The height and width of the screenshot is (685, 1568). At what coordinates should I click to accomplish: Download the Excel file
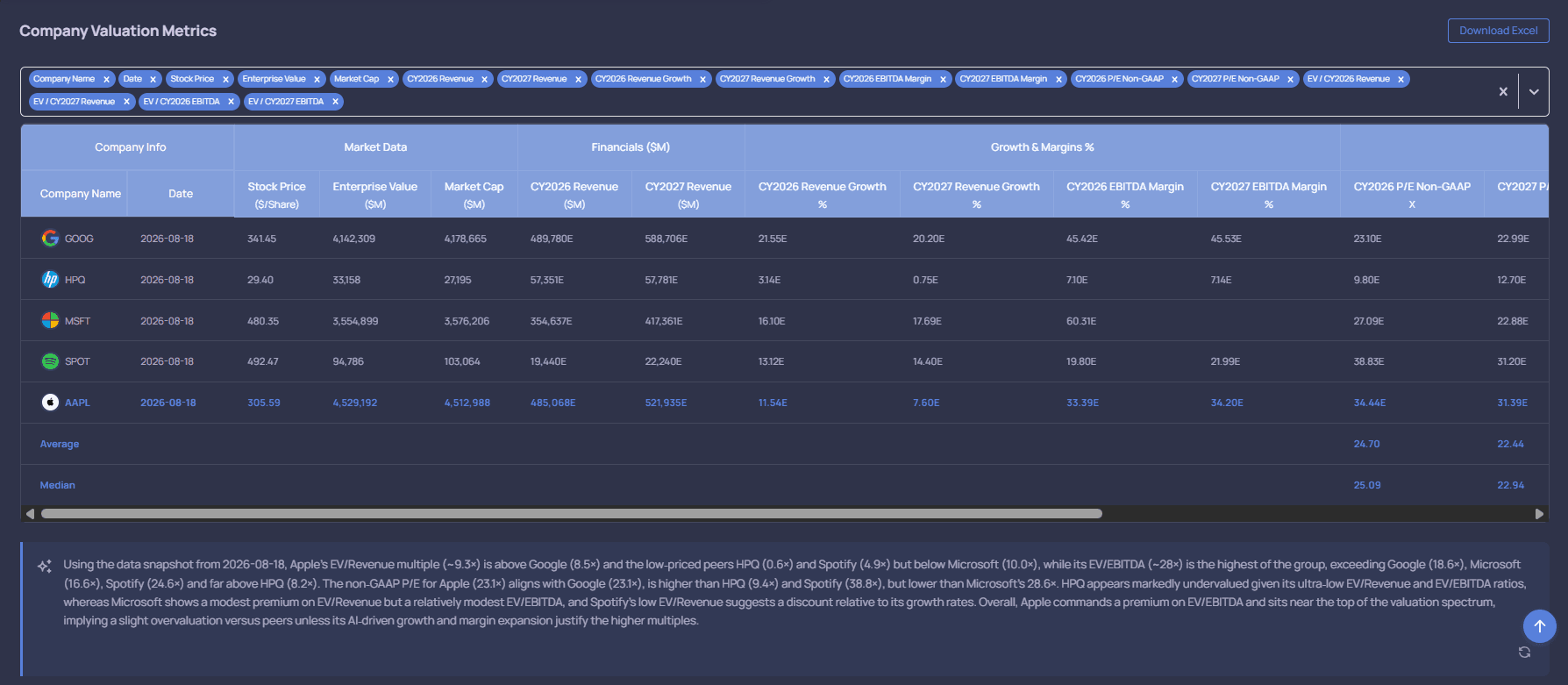coord(1498,31)
